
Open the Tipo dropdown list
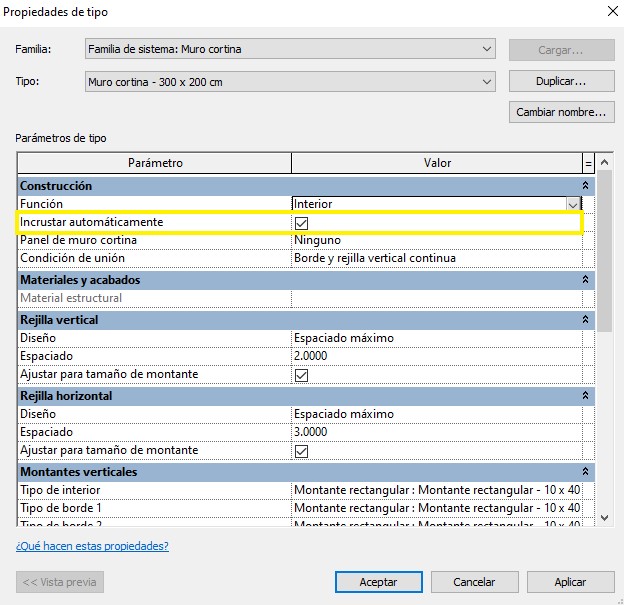click(x=486, y=81)
